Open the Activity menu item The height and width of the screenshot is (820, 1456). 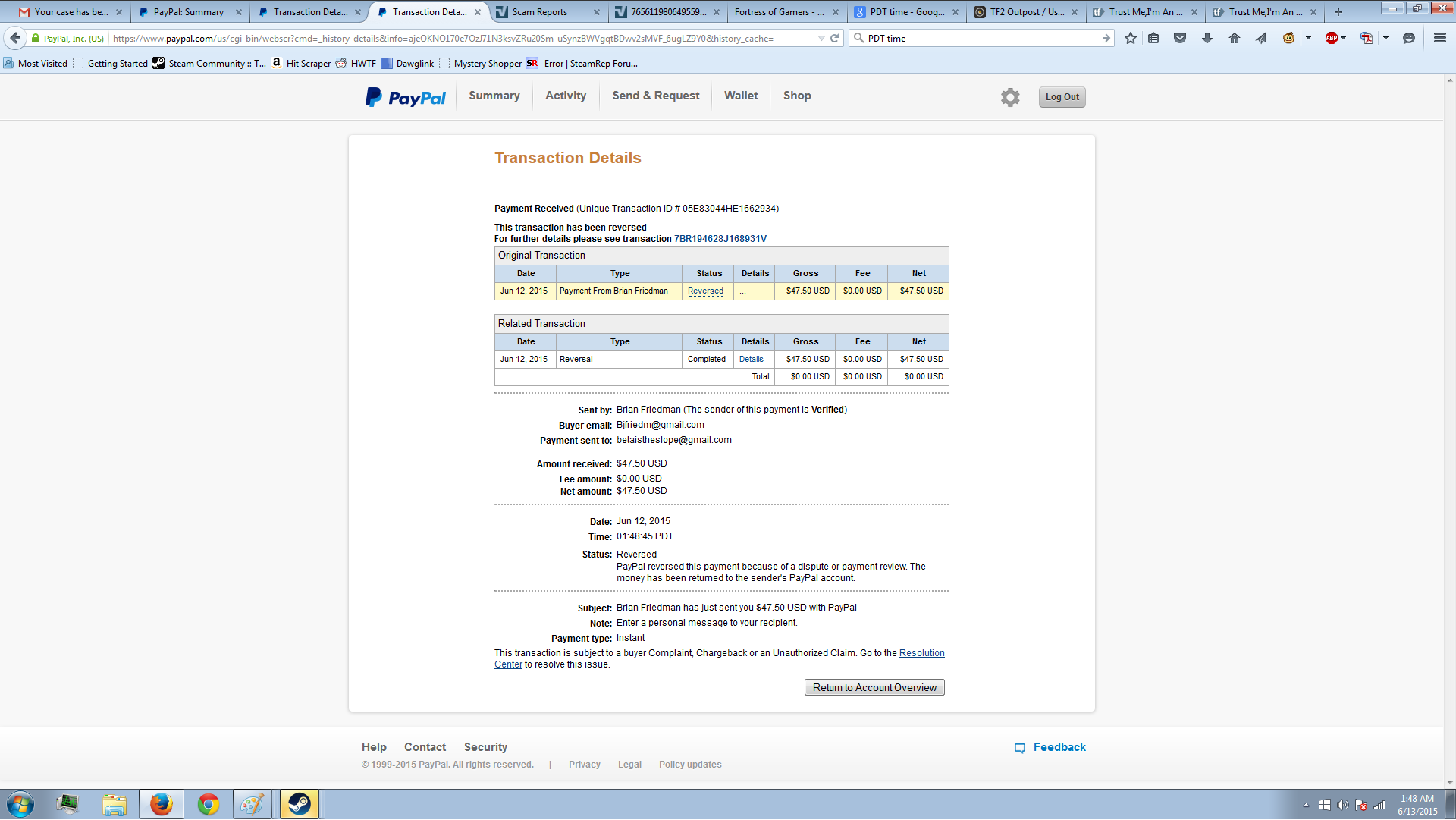pyautogui.click(x=566, y=96)
